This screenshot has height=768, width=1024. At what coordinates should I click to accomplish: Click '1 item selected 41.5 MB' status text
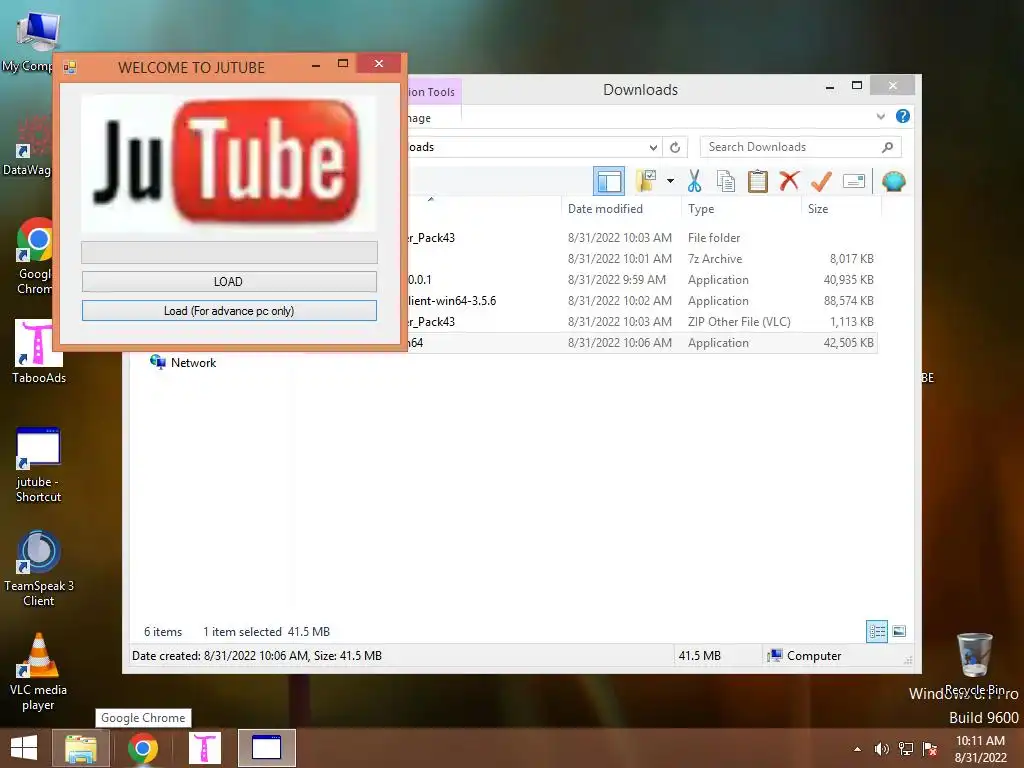point(266,632)
